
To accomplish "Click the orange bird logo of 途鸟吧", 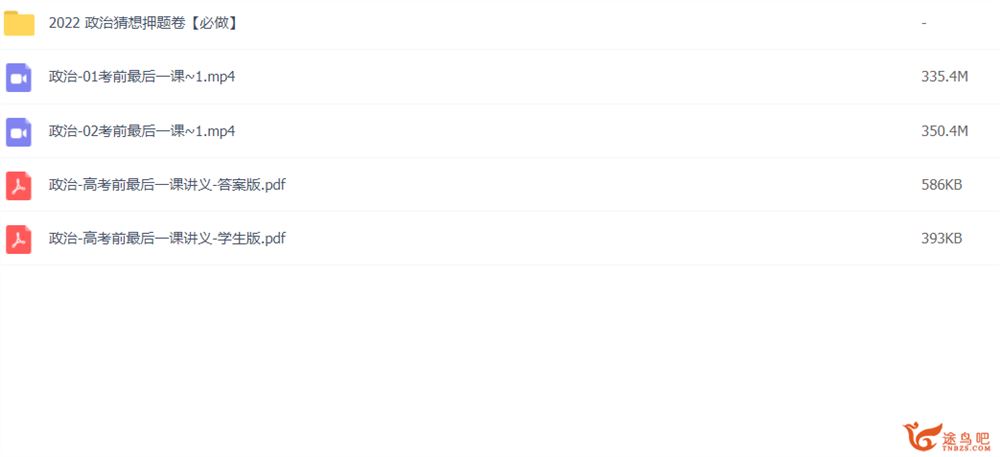I will point(922,438).
